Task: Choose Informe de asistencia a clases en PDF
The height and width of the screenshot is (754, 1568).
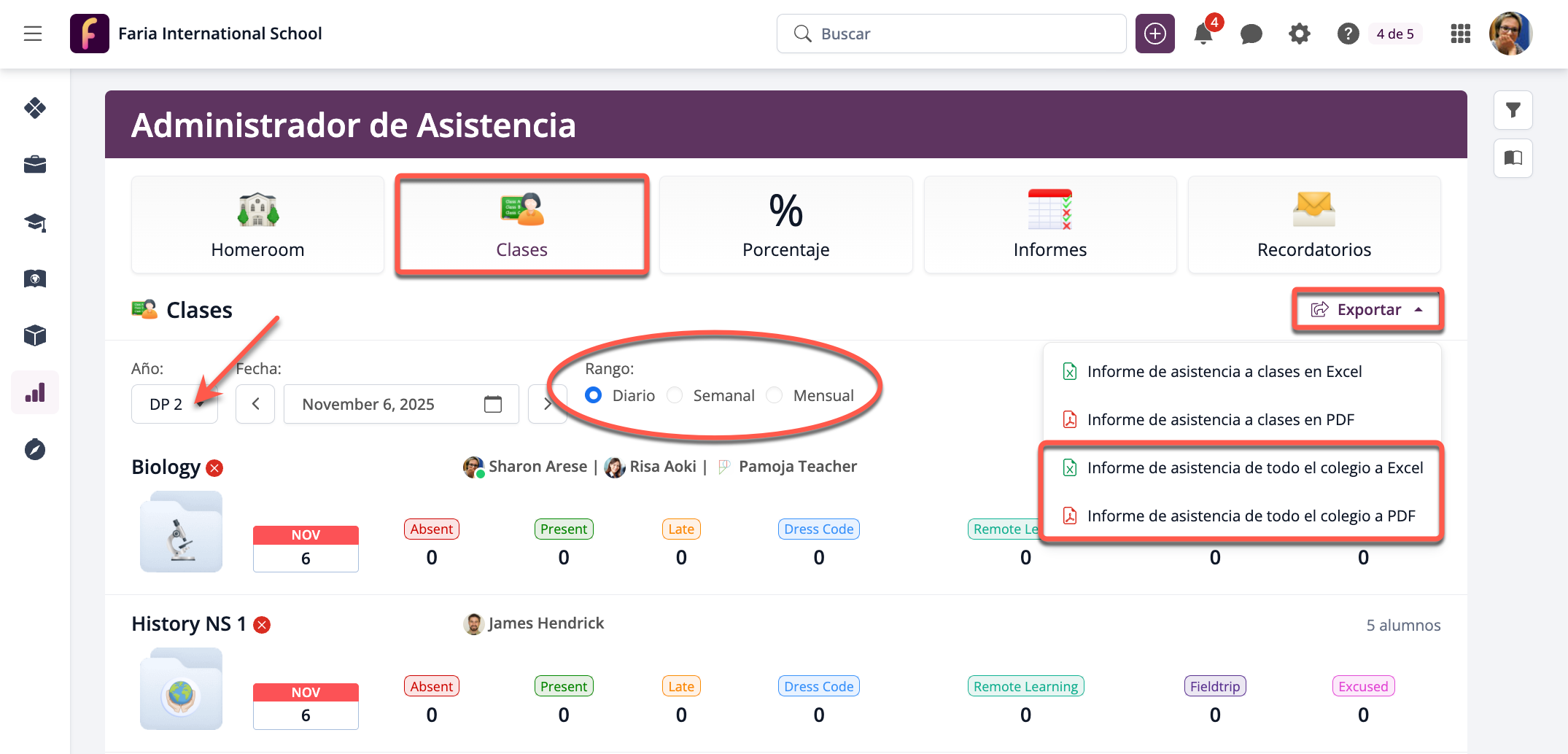Action: pyautogui.click(x=1220, y=420)
